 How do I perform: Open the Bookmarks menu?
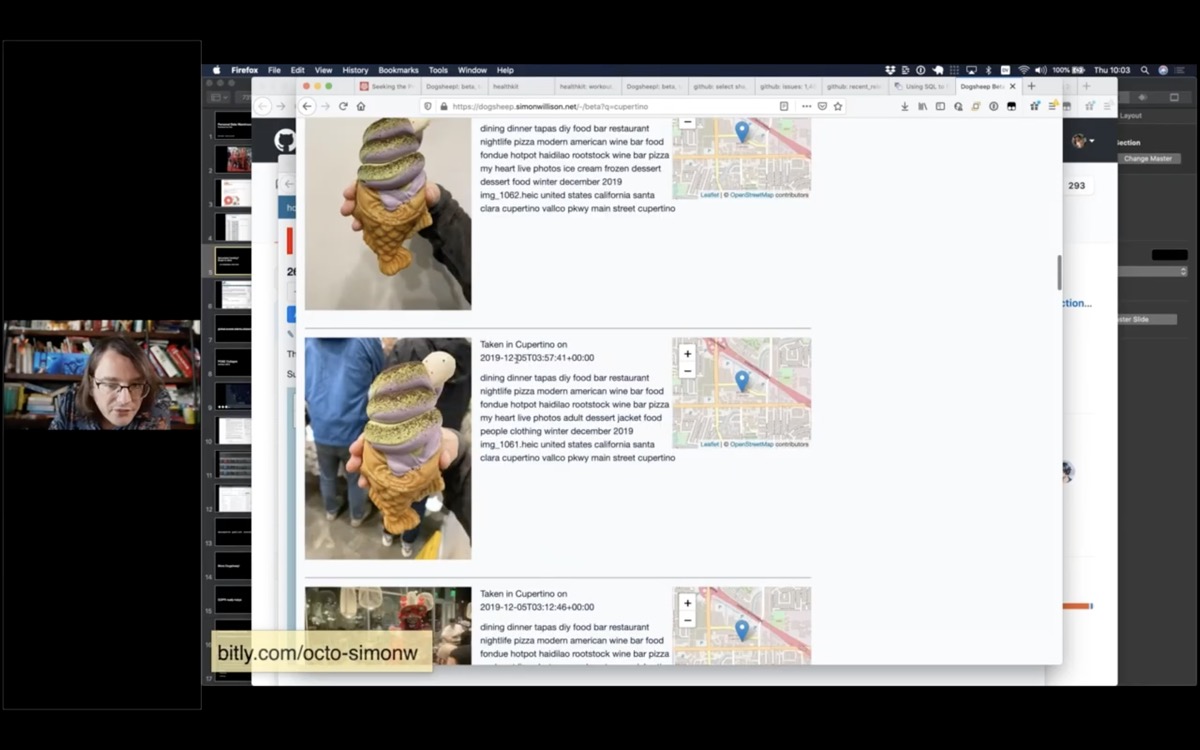(x=398, y=70)
